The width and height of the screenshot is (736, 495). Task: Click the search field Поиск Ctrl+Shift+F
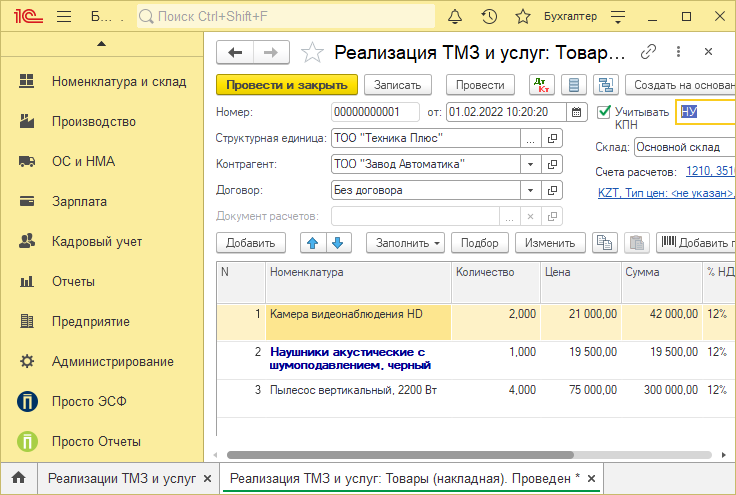(x=286, y=16)
